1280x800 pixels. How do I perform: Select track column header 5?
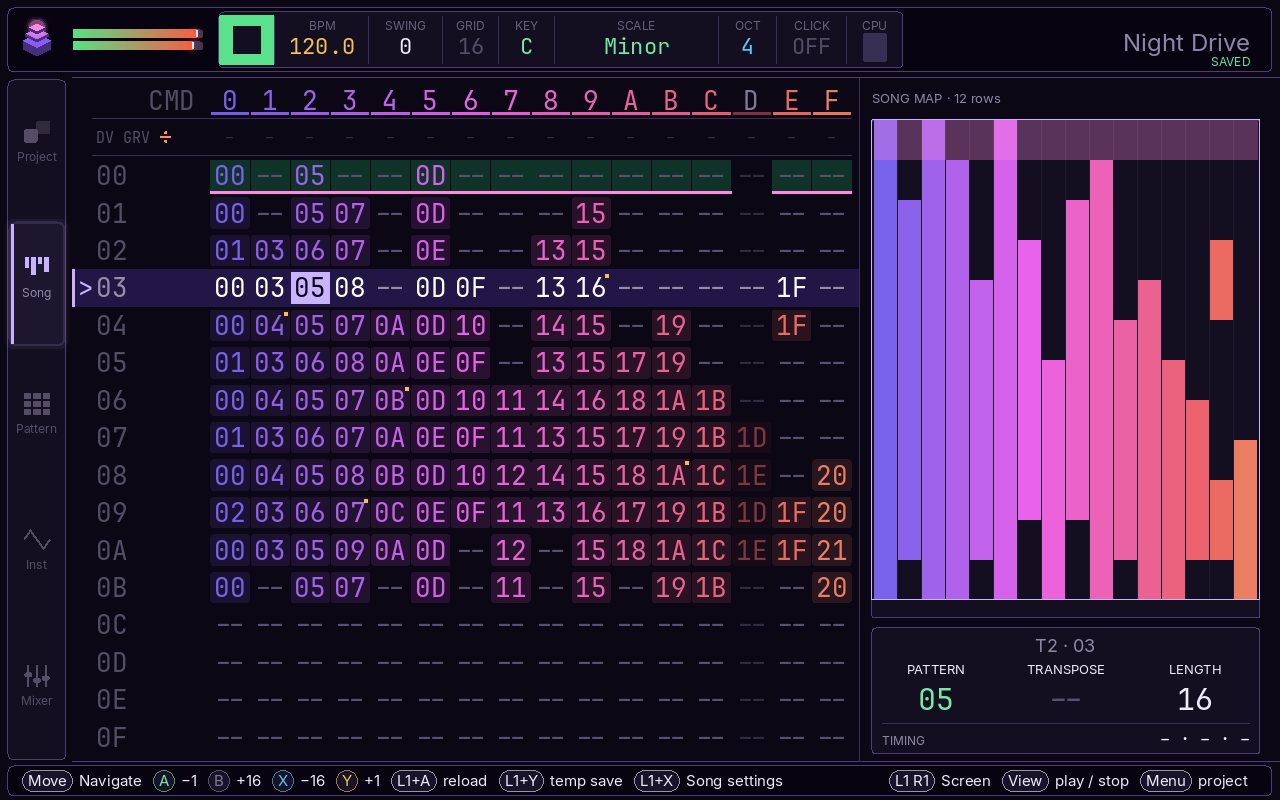[x=430, y=100]
